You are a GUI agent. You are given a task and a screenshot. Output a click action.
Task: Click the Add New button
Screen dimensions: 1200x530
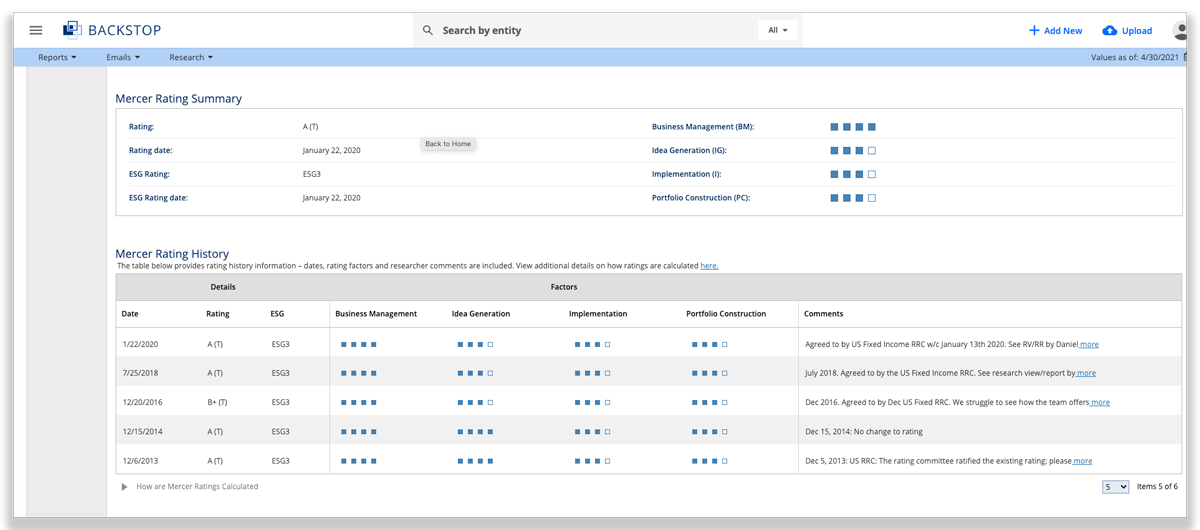point(1055,31)
